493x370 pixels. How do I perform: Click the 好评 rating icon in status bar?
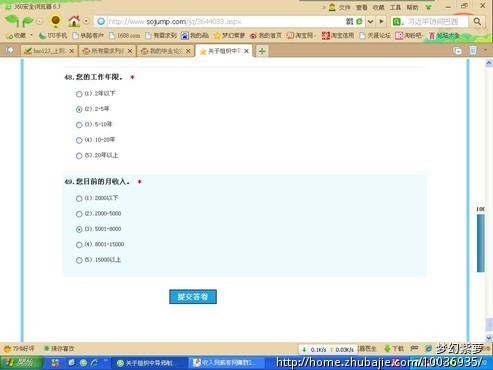pyautogui.click(x=19, y=349)
